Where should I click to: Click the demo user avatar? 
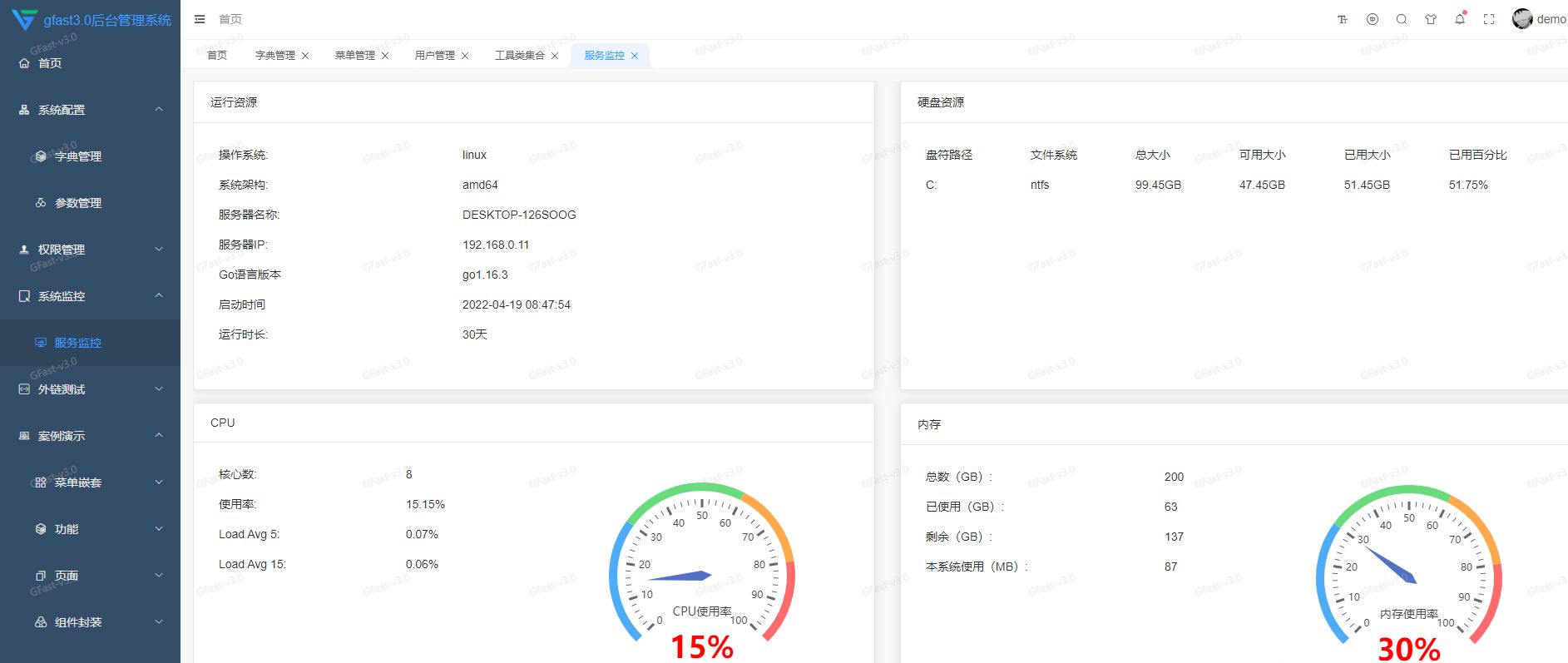coord(1522,18)
